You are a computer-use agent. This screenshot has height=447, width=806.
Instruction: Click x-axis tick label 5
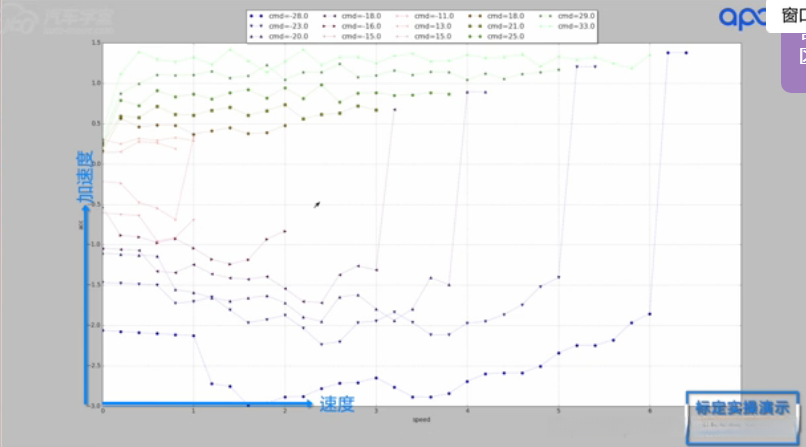click(x=558, y=411)
